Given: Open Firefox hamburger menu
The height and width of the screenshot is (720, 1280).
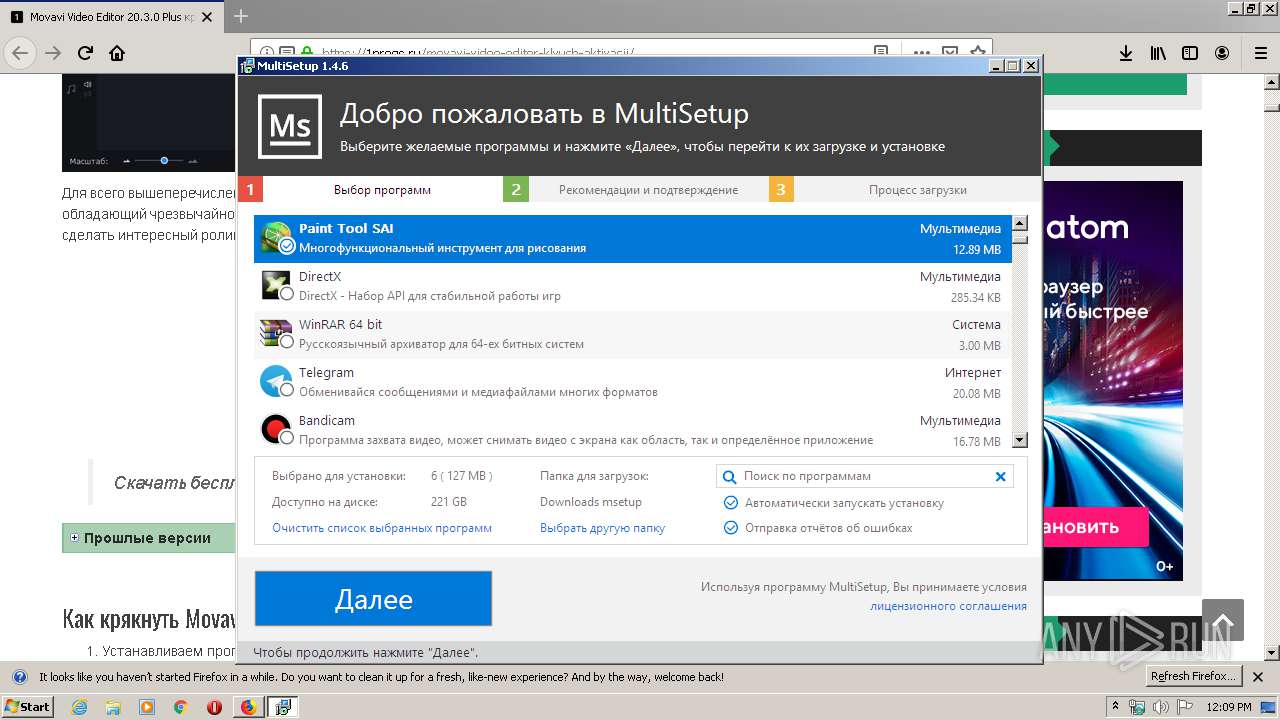Looking at the screenshot, I should [x=1261, y=53].
